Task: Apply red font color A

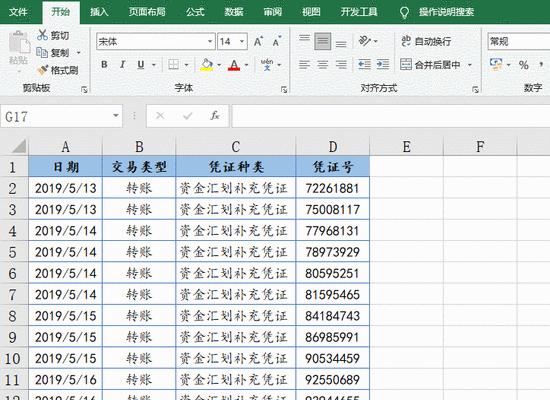Action: [234, 65]
